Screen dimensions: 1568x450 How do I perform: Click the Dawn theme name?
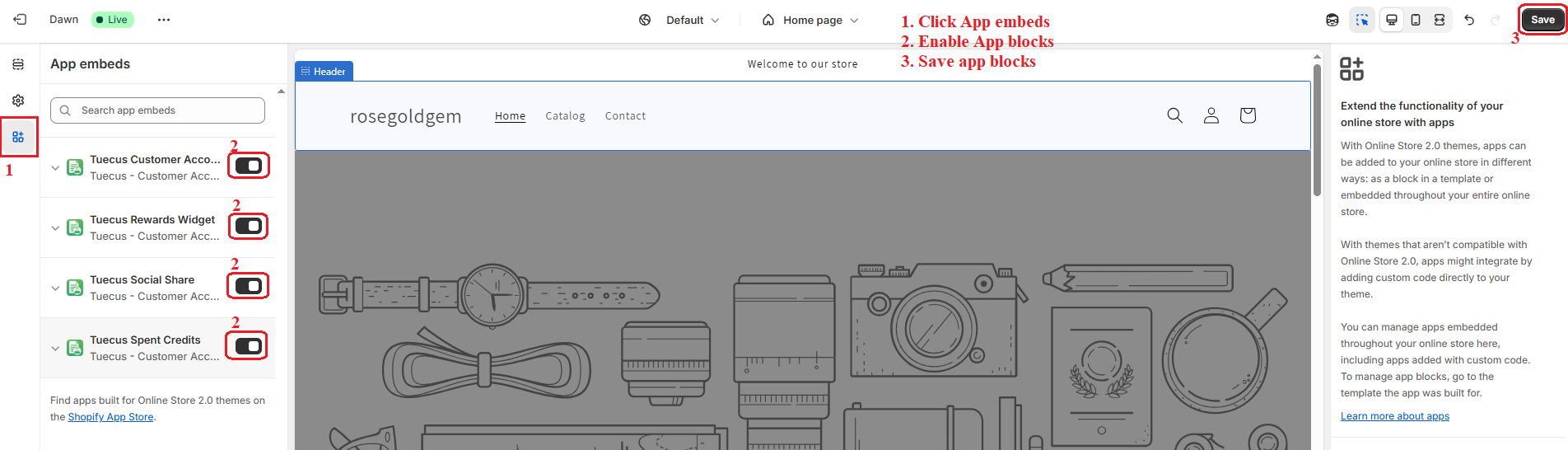point(63,20)
